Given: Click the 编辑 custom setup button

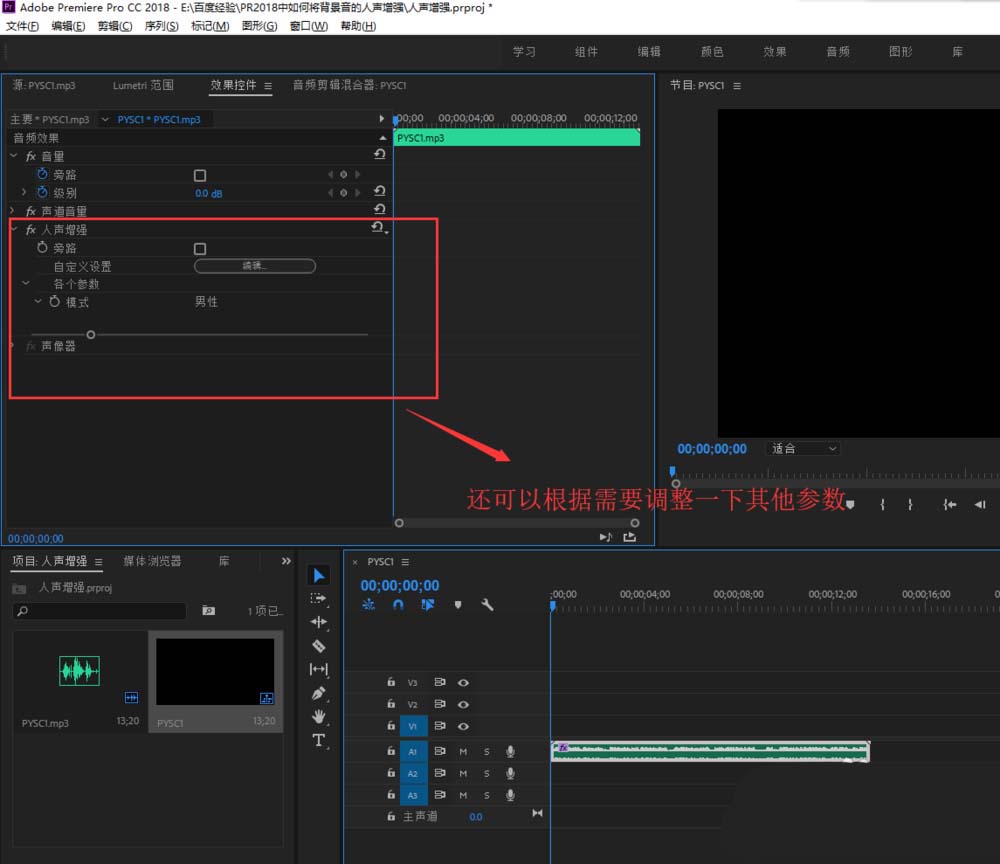Looking at the screenshot, I should coord(254,266).
